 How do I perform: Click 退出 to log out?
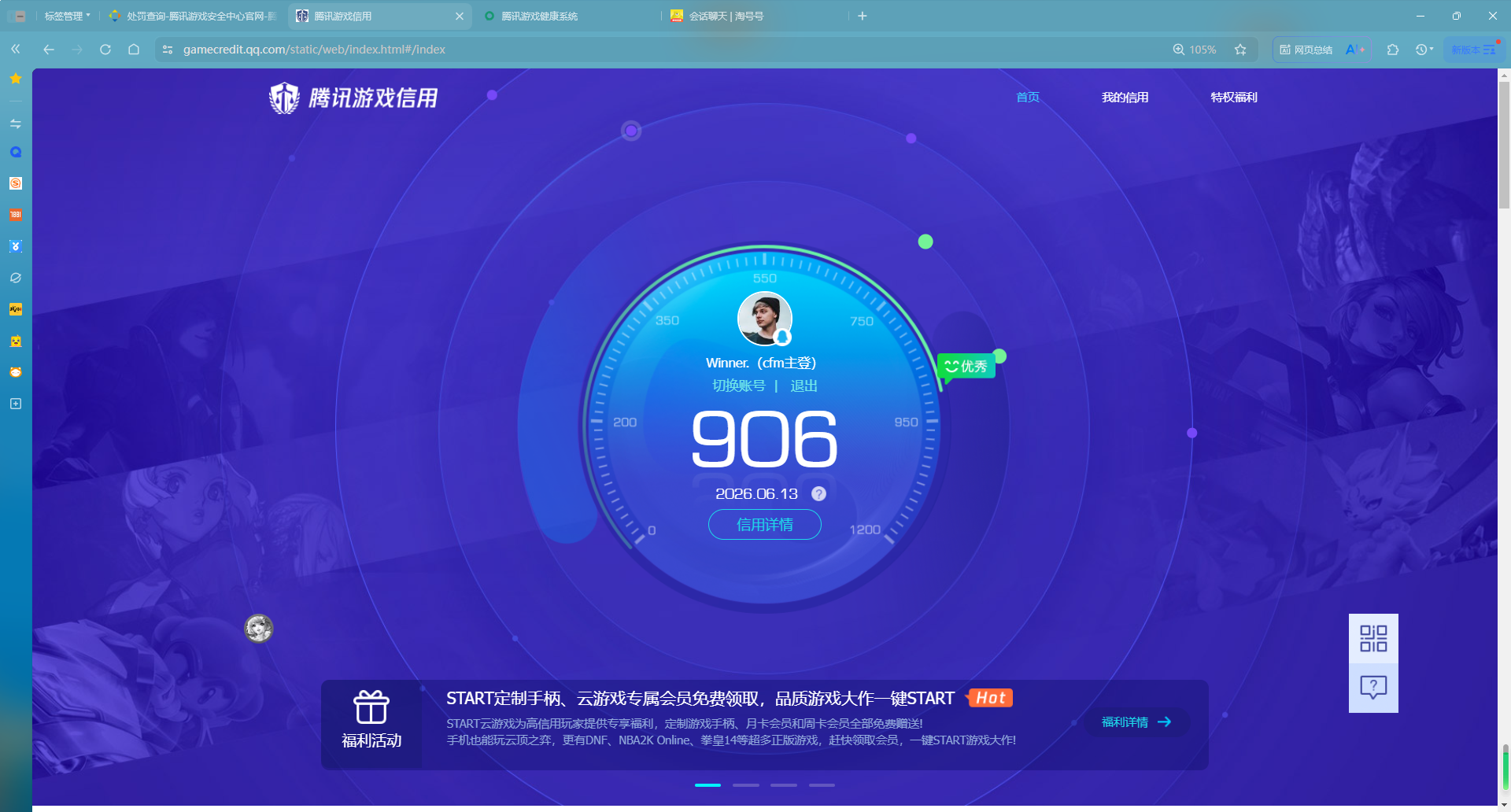804,386
